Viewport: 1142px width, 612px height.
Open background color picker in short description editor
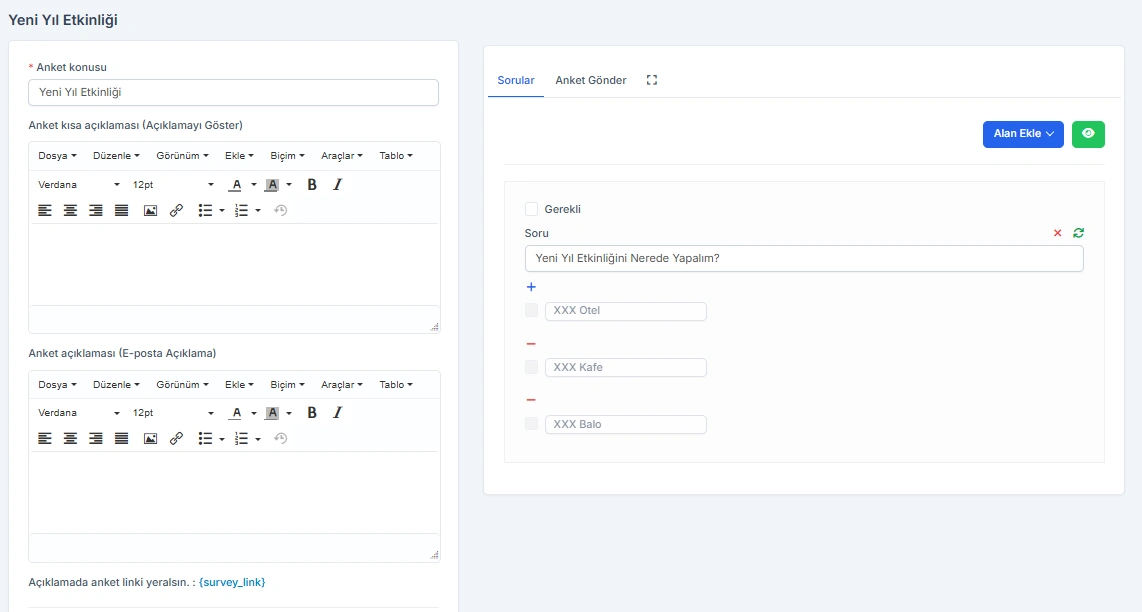click(272, 185)
